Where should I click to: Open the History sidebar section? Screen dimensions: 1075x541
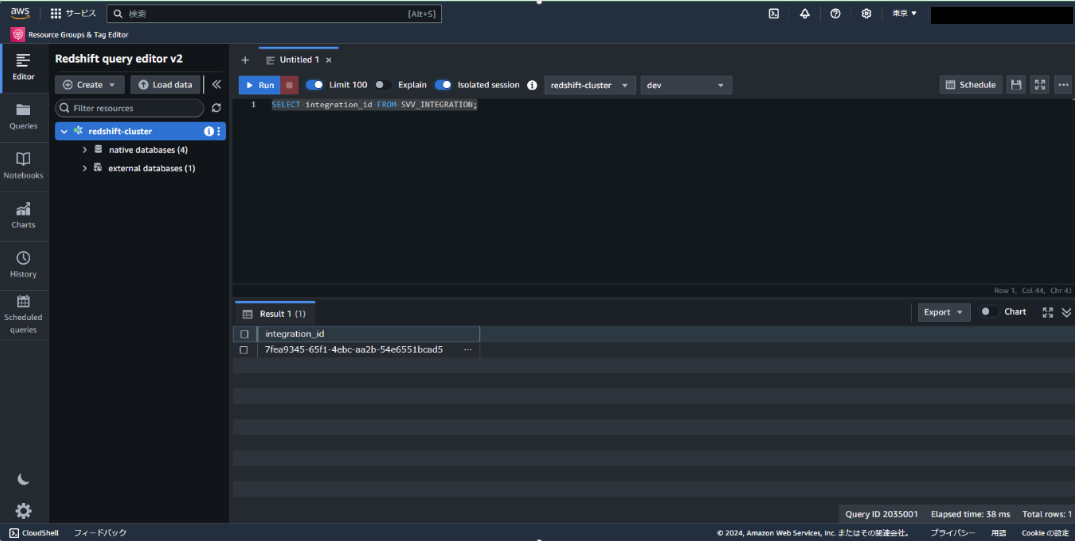pos(23,265)
